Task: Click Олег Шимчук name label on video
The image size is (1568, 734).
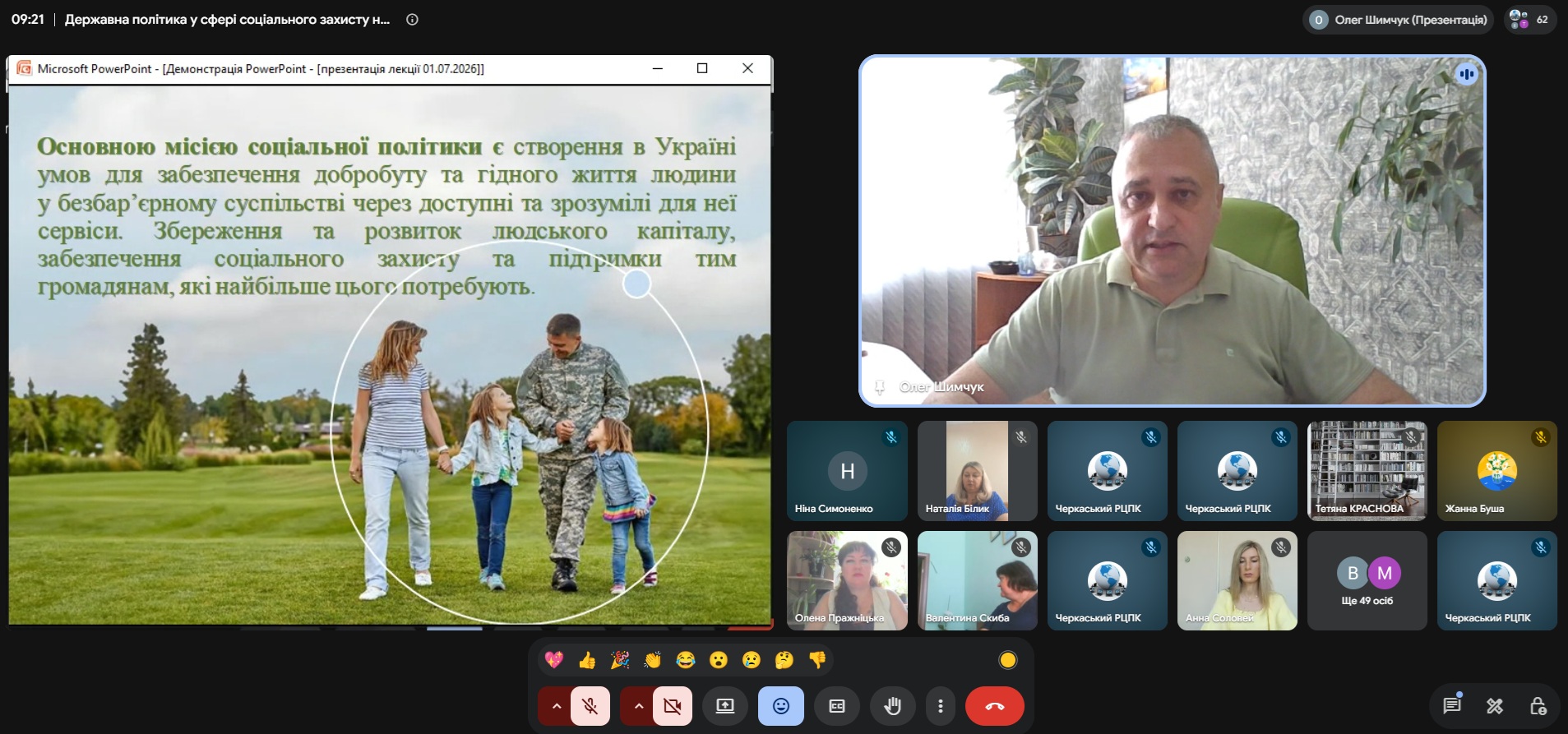Action: (941, 387)
